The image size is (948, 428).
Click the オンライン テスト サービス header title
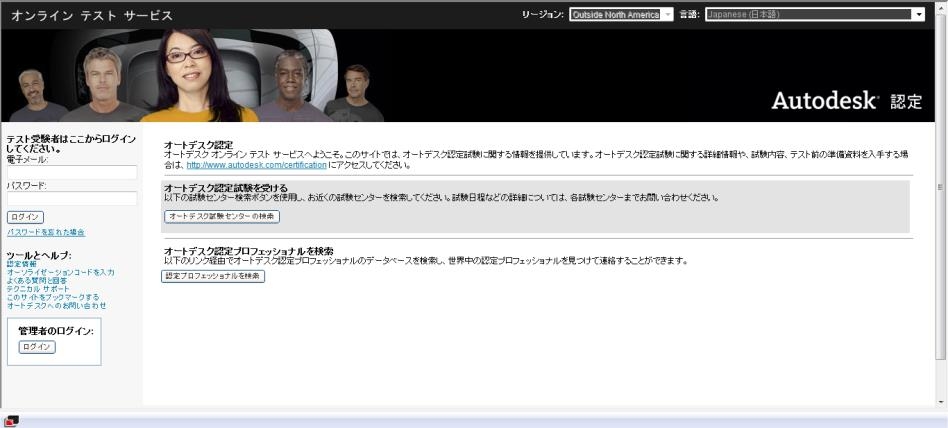point(92,16)
